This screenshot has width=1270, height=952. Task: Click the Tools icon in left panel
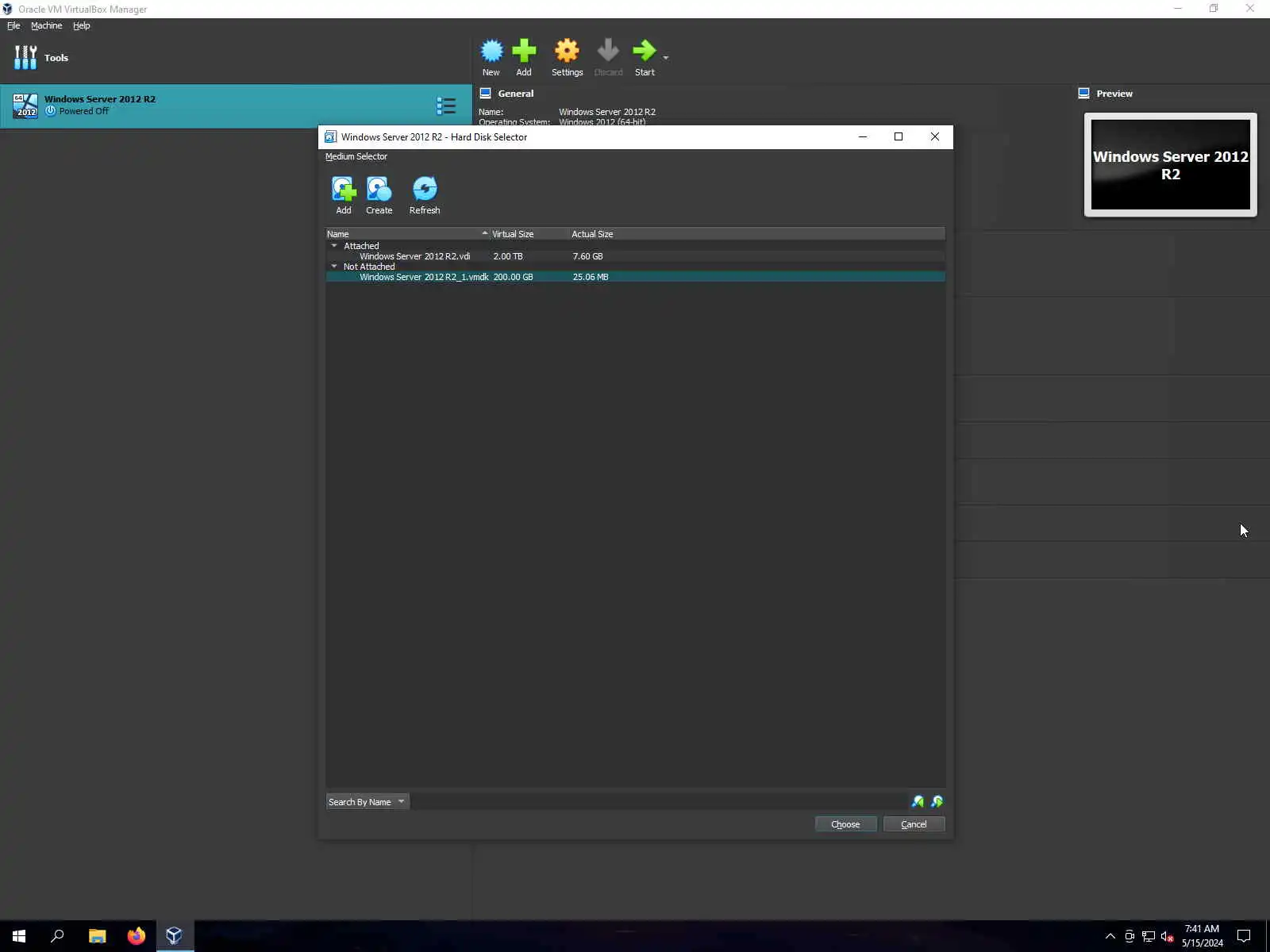point(25,57)
